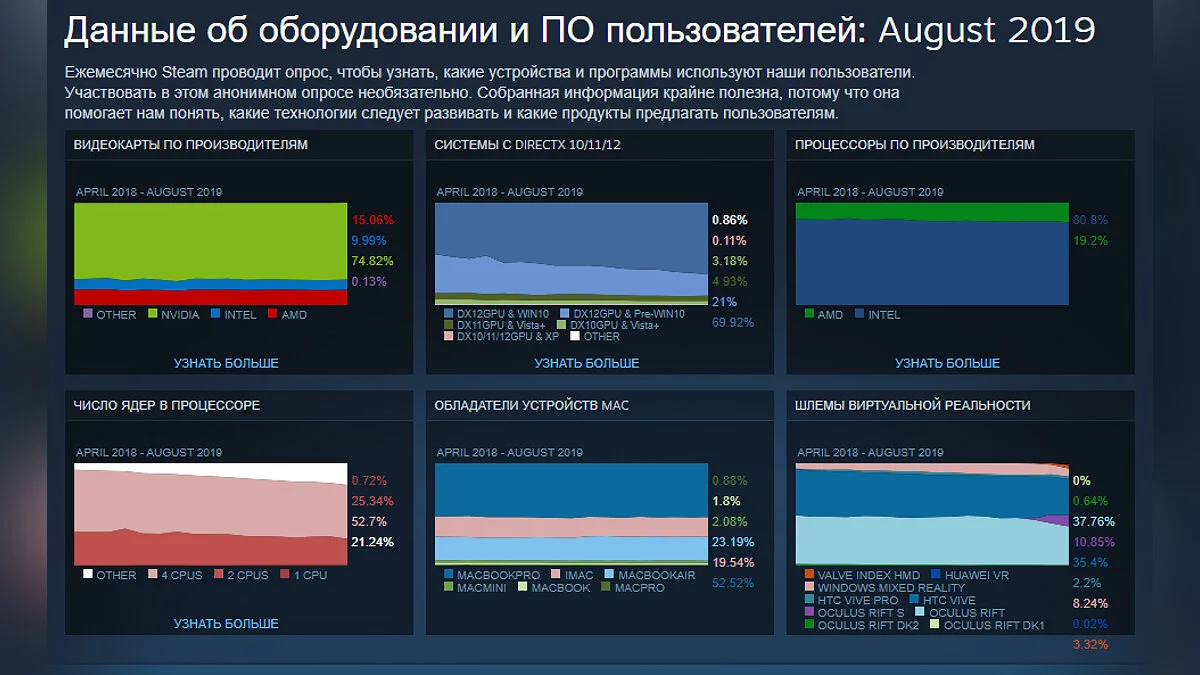Select OCULUS RIFT DK2 legend entry
The image size is (1200, 675).
click(x=861, y=626)
